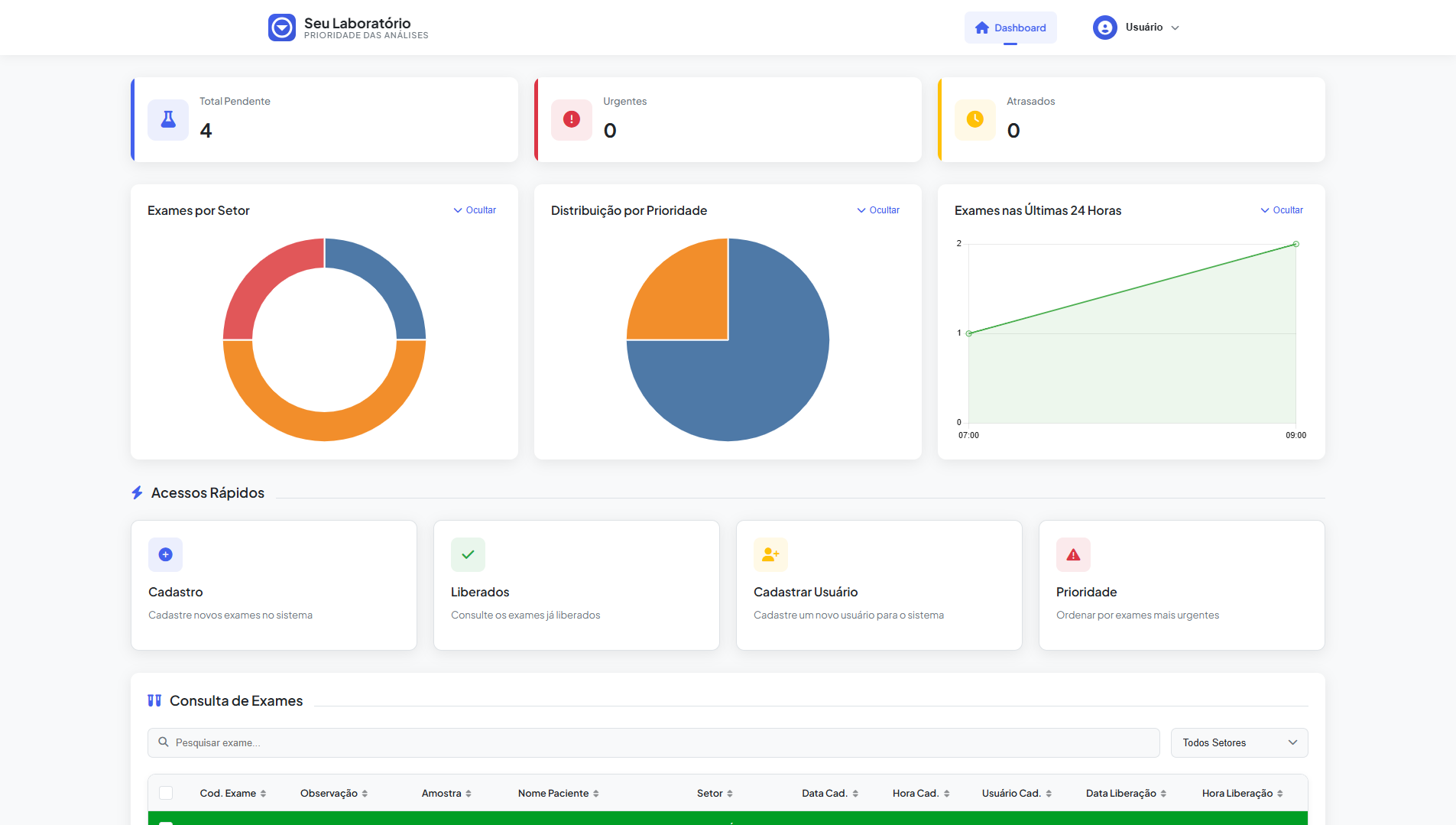
Task: Open Cadastro via the blue plus icon
Action: (165, 554)
